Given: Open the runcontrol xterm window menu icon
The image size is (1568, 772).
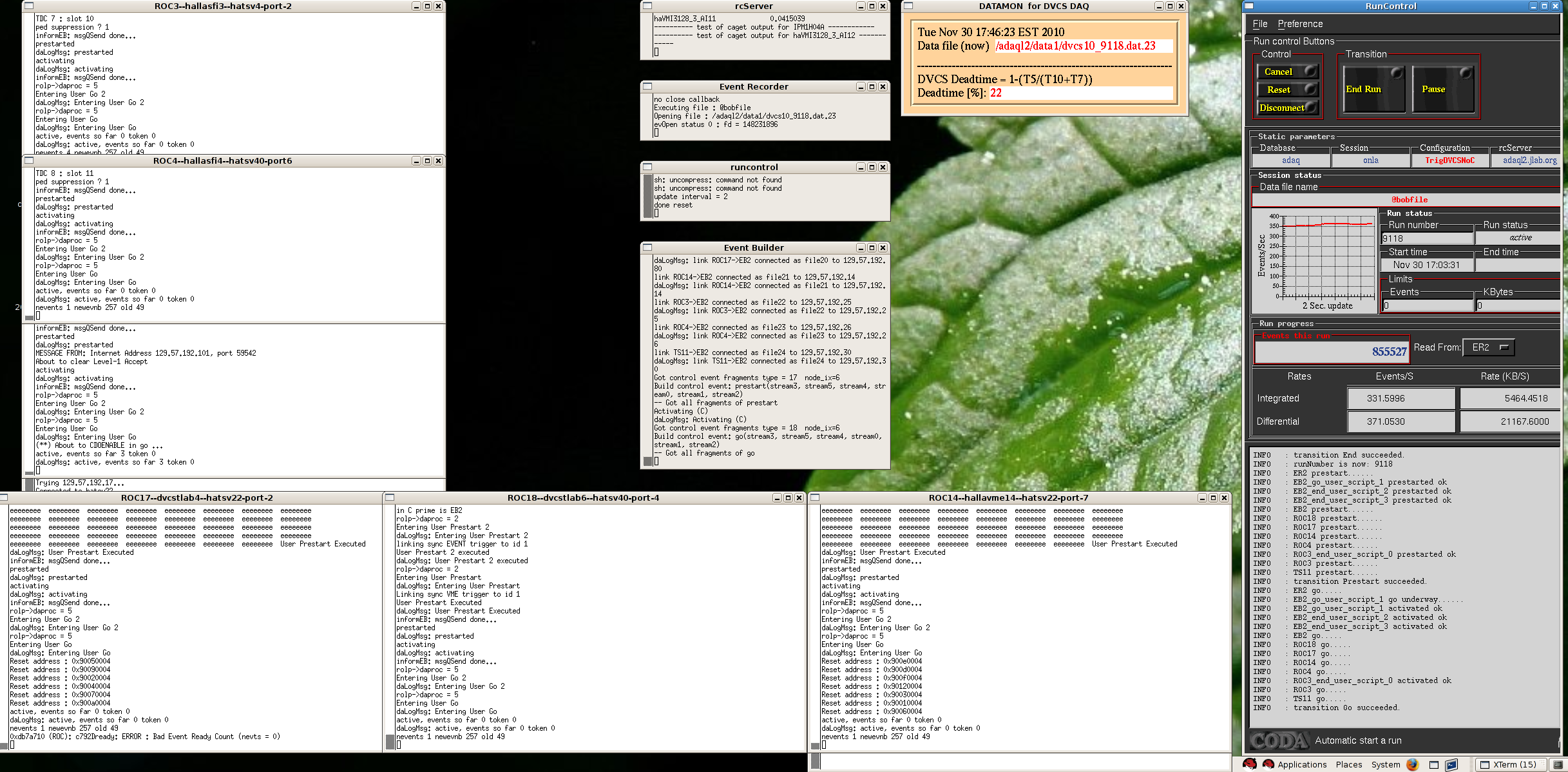Looking at the screenshot, I should (647, 167).
